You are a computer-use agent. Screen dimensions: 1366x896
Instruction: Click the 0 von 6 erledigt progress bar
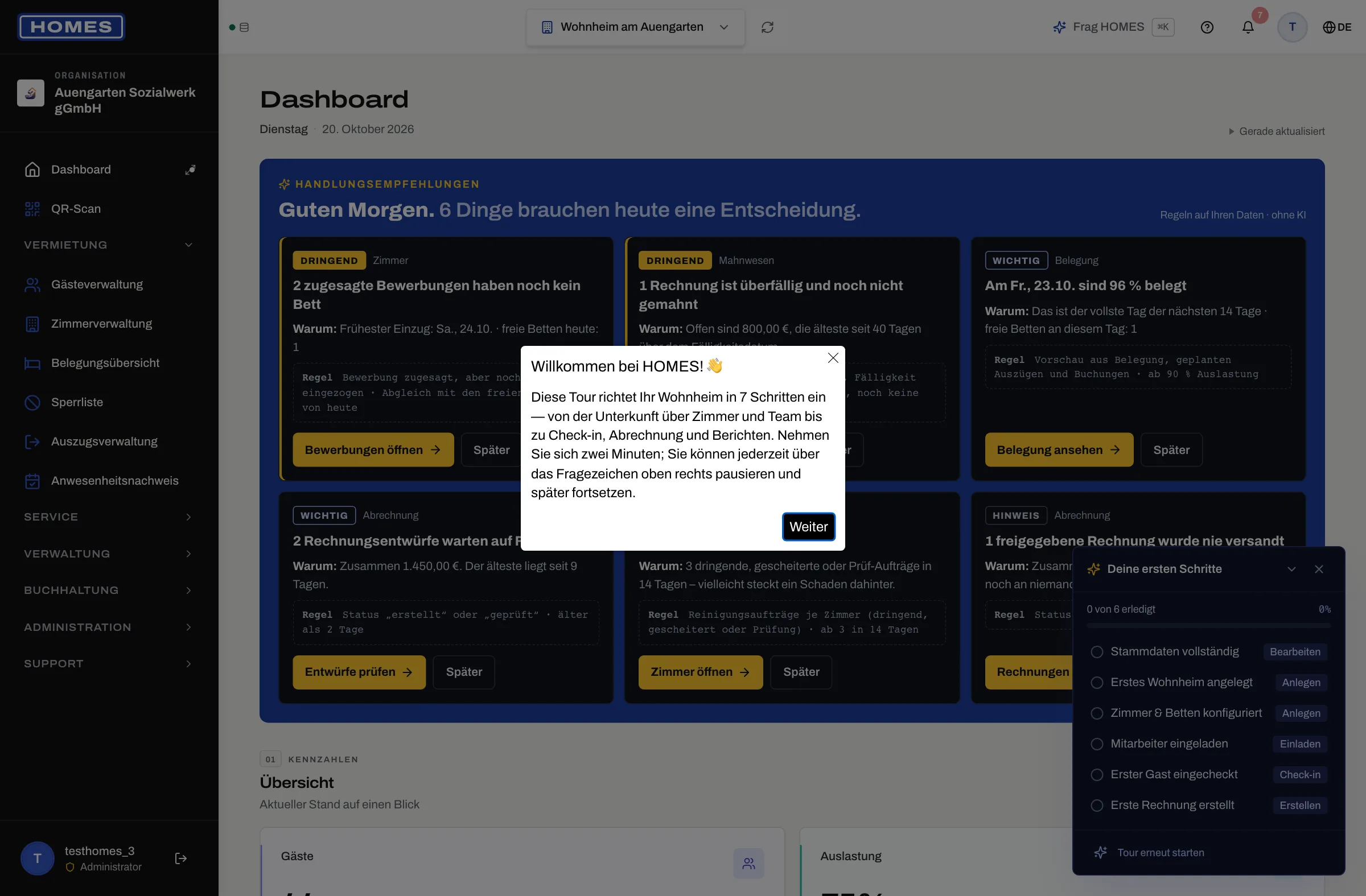tap(1208, 625)
